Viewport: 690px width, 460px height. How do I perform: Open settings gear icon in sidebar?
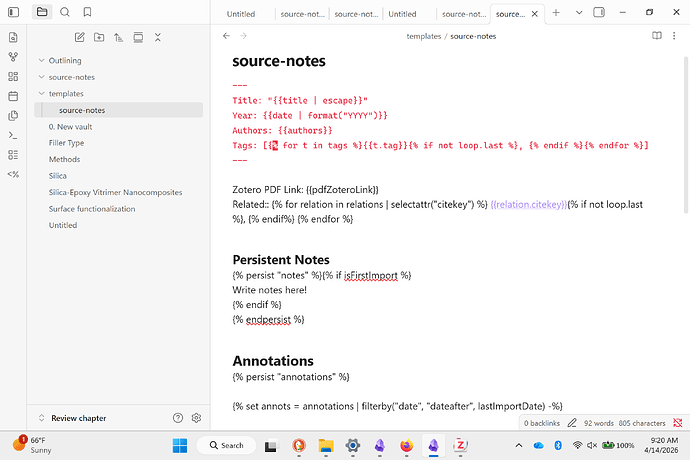pos(196,418)
